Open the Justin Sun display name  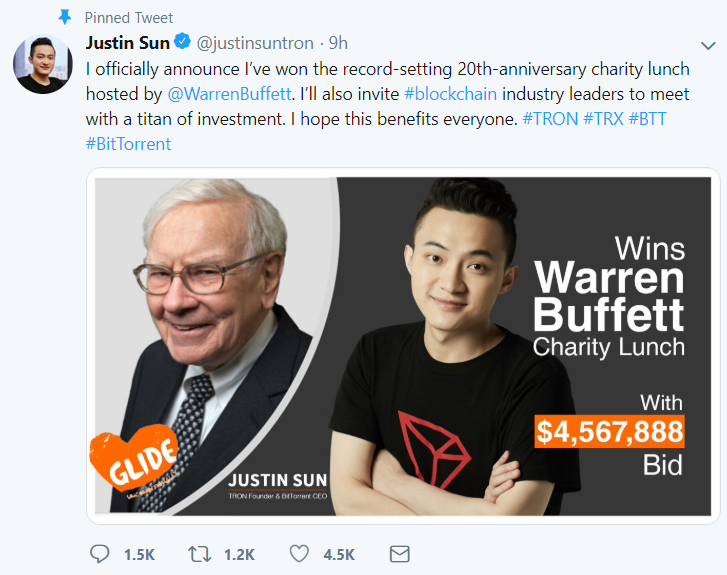[x=128, y=43]
